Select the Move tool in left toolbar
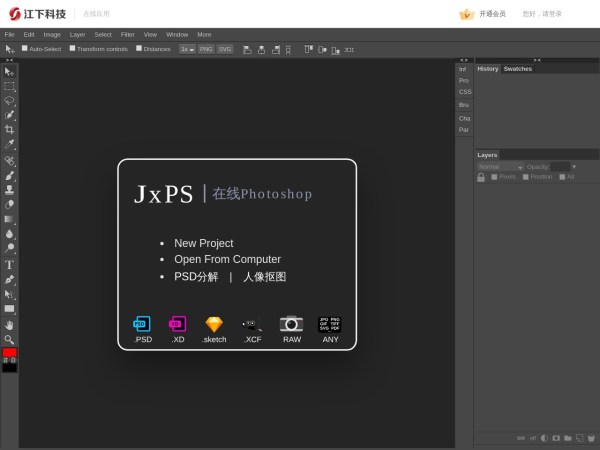Viewport: 600px width, 450px height. (9, 72)
